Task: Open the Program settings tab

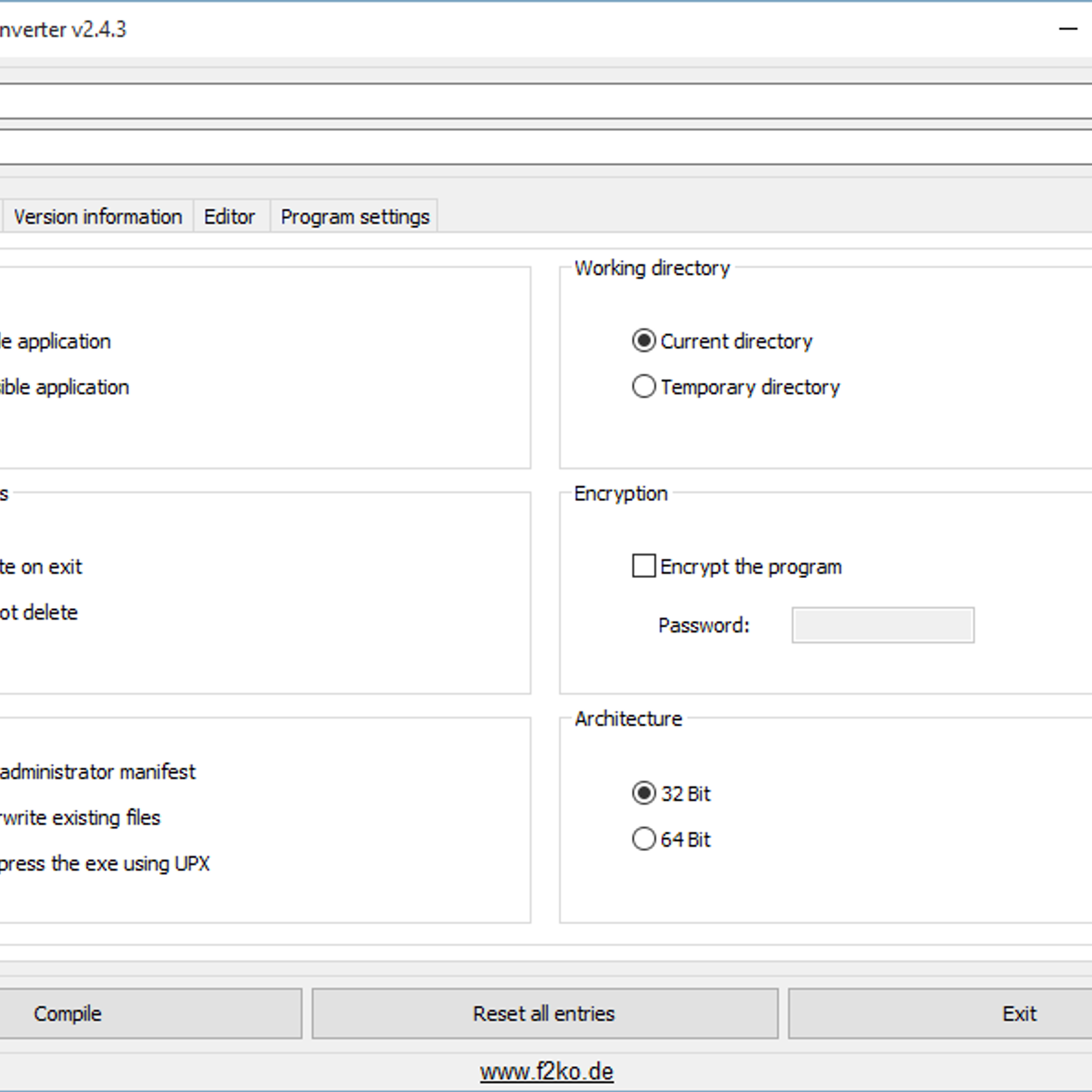Action: tap(355, 216)
